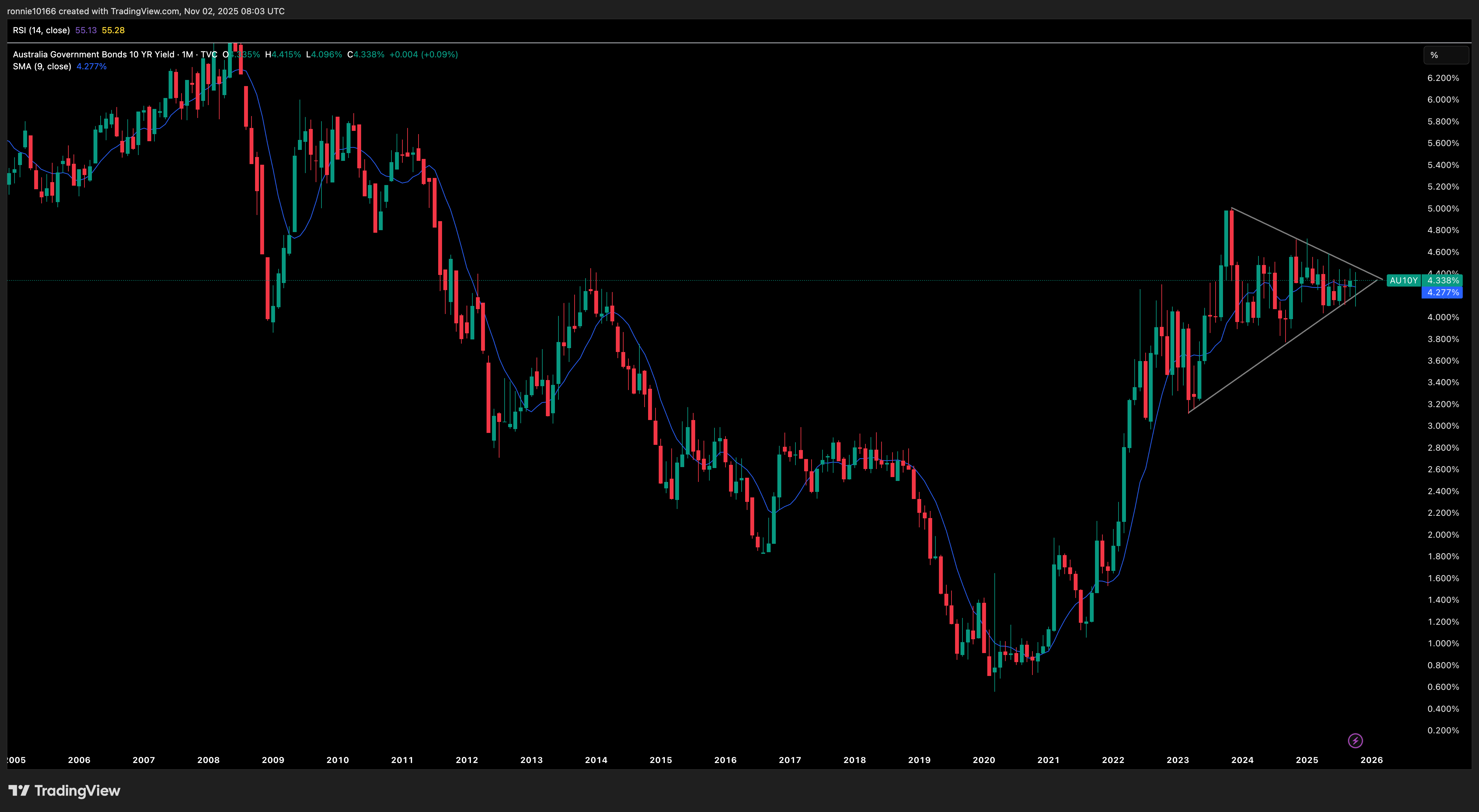Select the SMA (9, close) indicator label

click(x=42, y=66)
